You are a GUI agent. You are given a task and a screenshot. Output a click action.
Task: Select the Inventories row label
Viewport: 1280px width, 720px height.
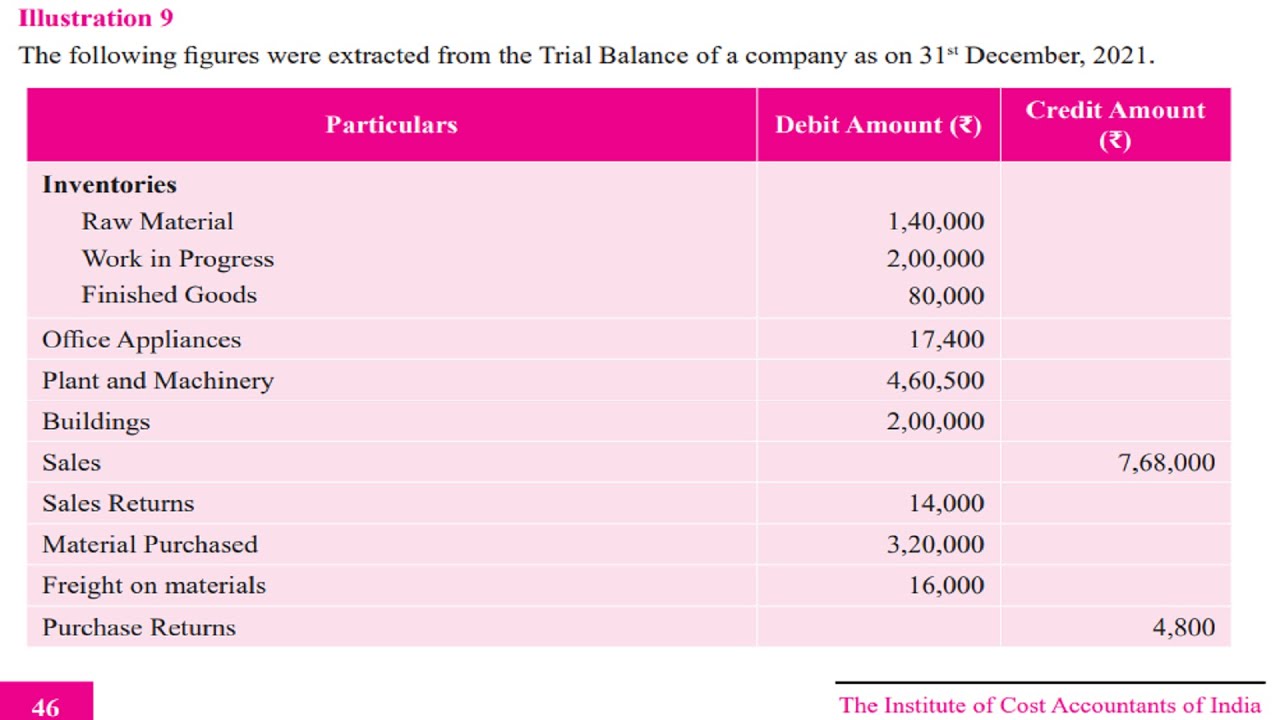tap(109, 185)
